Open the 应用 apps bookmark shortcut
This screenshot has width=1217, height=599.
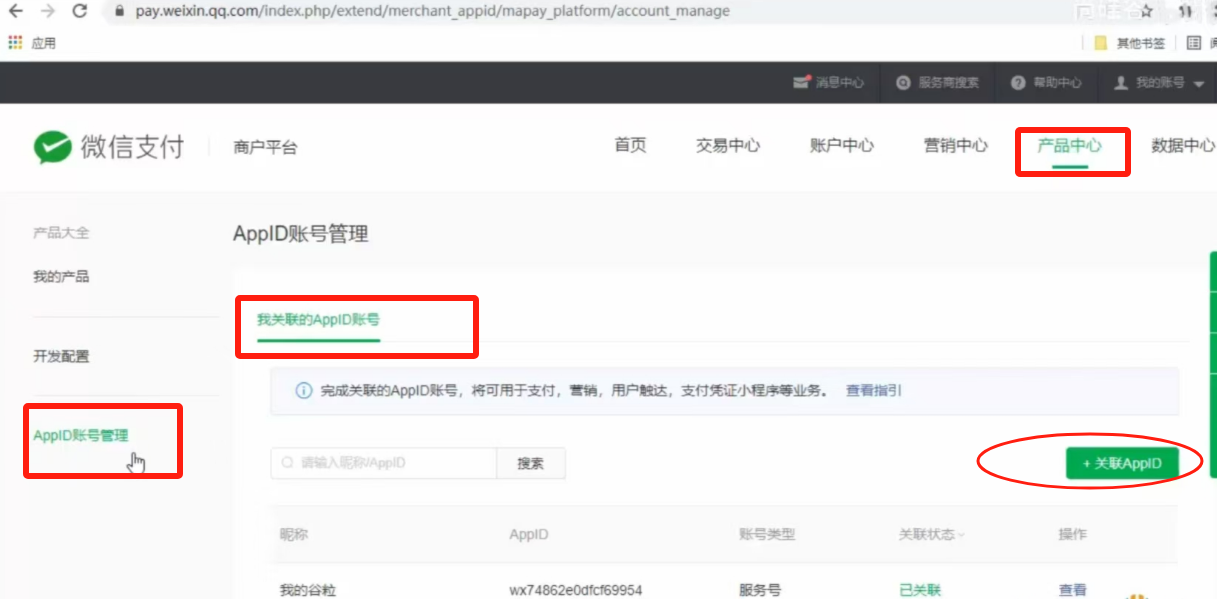[32, 43]
